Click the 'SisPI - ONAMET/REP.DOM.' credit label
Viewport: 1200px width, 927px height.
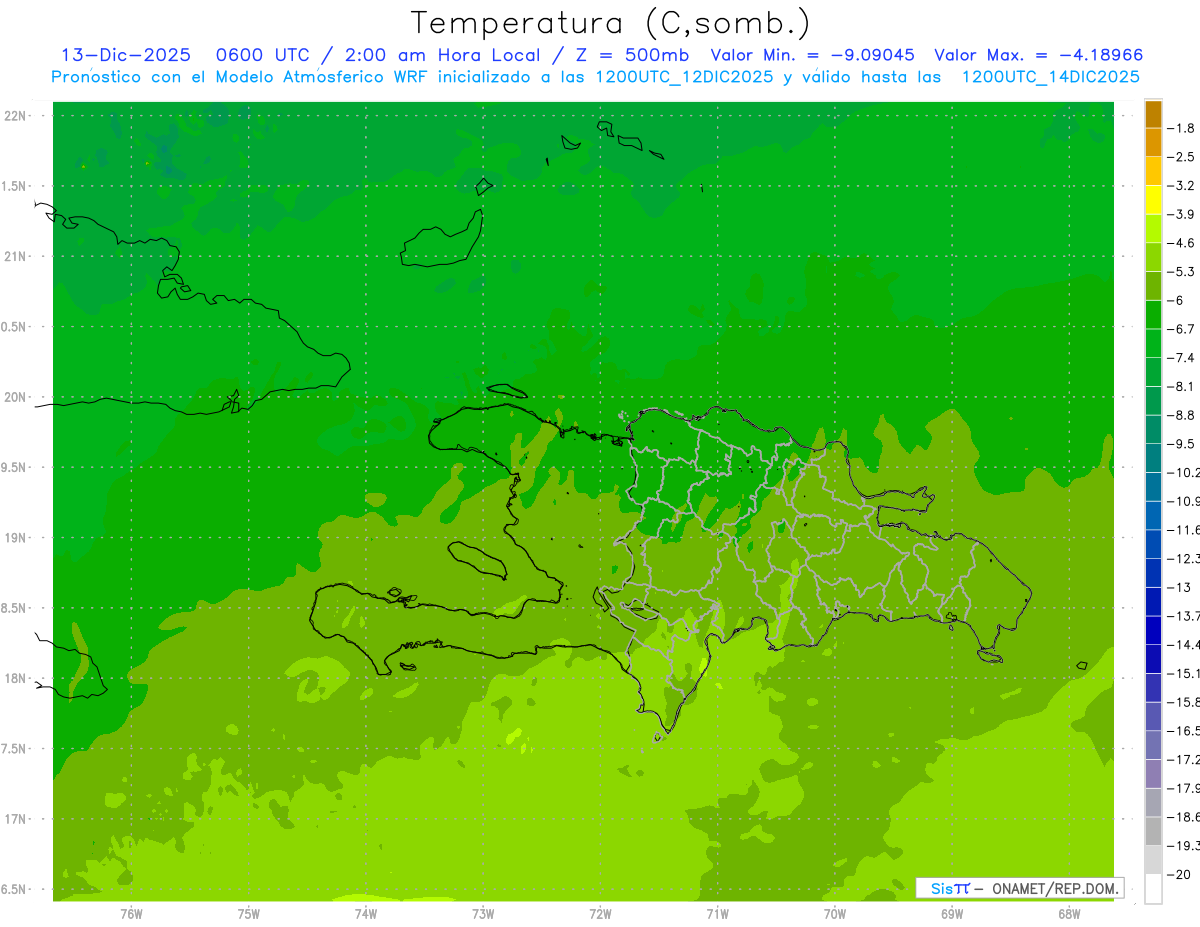point(1020,888)
